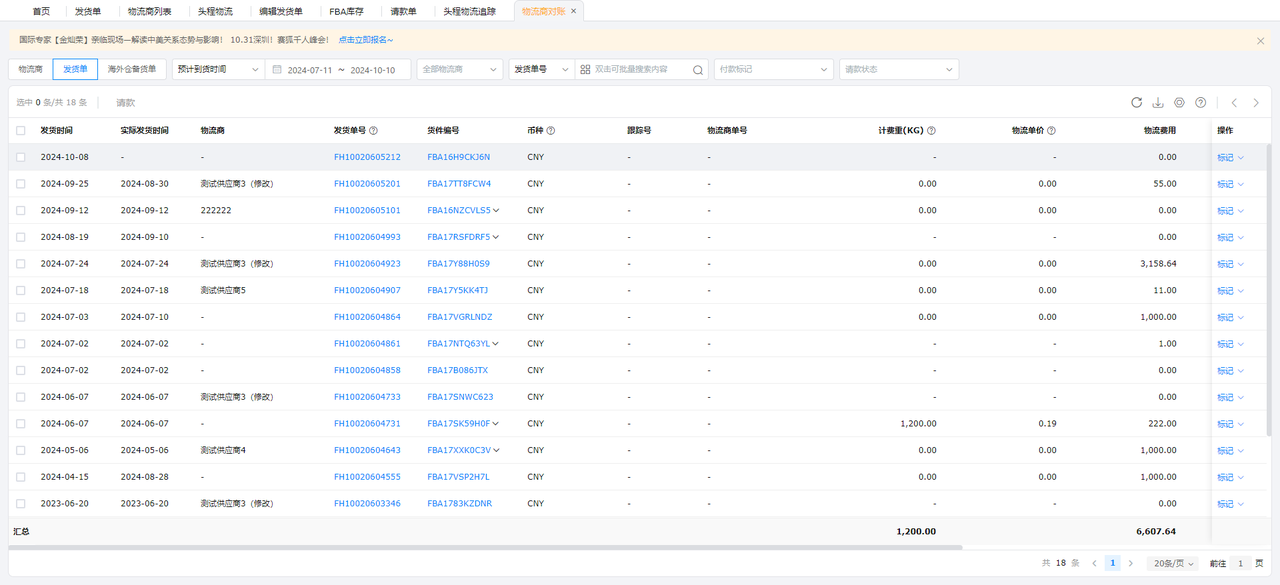
Task: Open the 20条/页 page size dropdown
Action: 1171,563
